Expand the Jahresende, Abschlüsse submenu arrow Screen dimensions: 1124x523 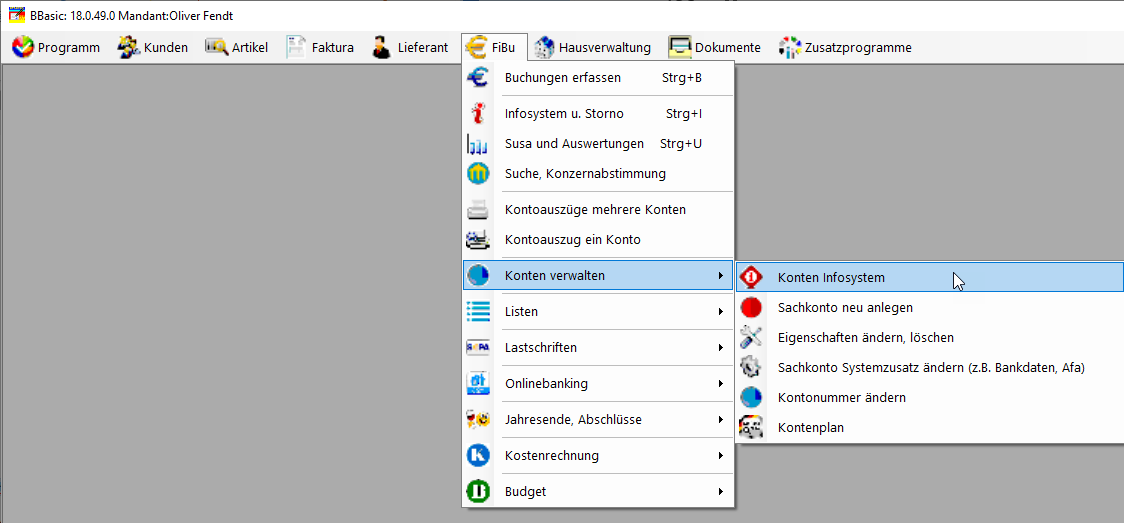(x=720, y=420)
